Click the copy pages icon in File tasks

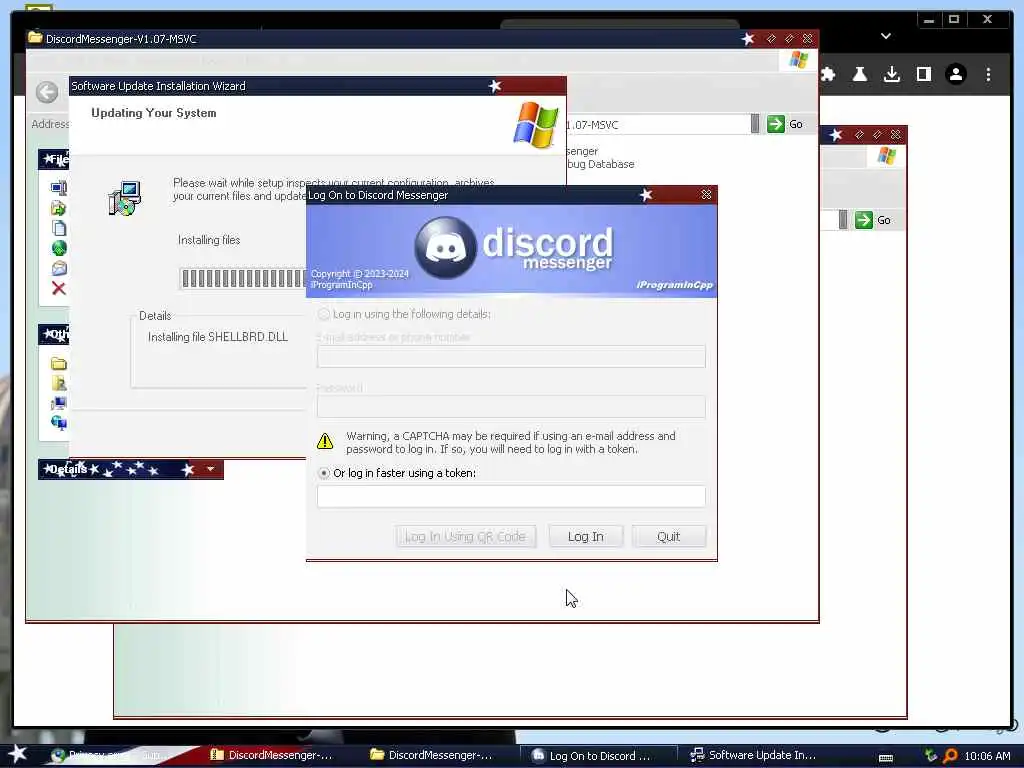[x=59, y=228]
